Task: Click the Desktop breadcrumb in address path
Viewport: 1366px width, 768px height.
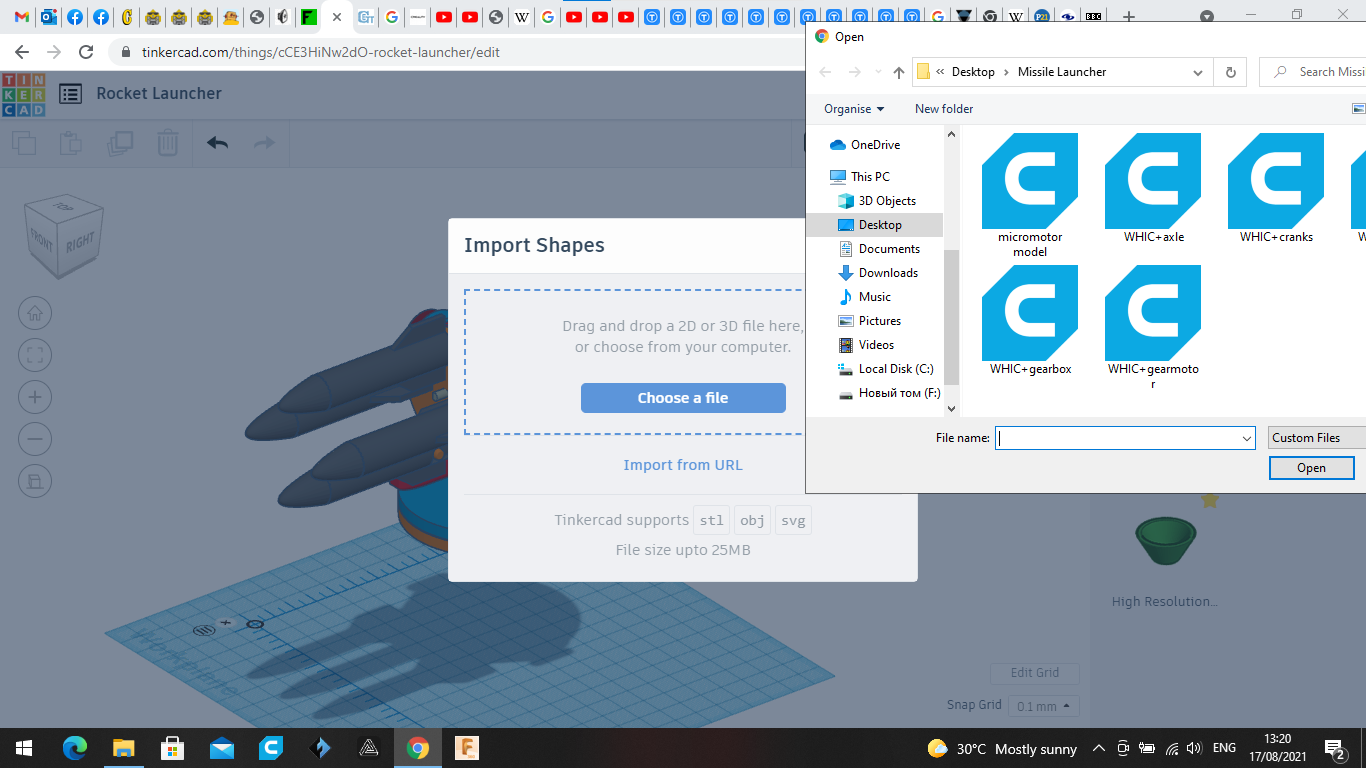Action: click(973, 72)
